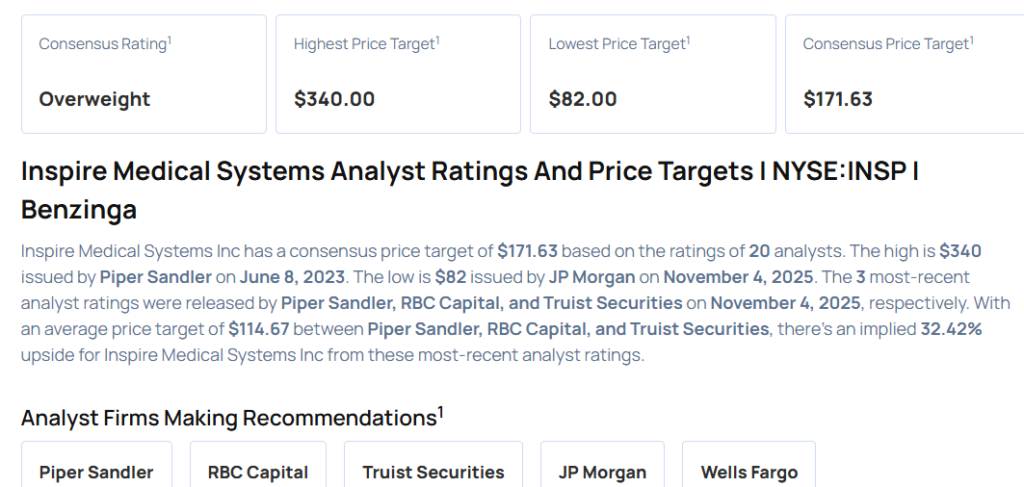Image resolution: width=1024 pixels, height=487 pixels.
Task: Select the Wells Fargo firm button
Action: [x=749, y=471]
